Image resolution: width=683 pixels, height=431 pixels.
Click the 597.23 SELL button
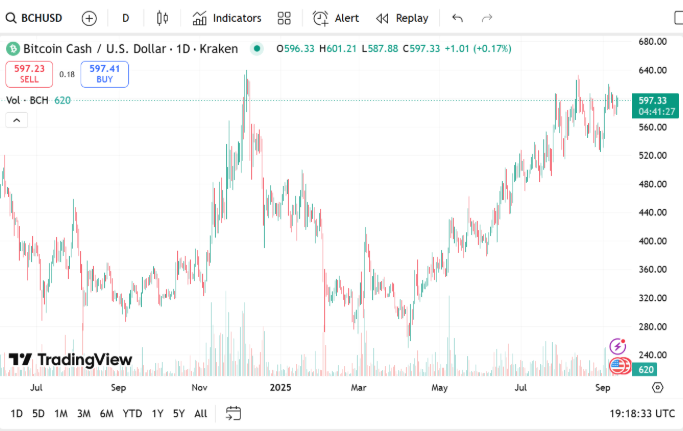click(29, 74)
